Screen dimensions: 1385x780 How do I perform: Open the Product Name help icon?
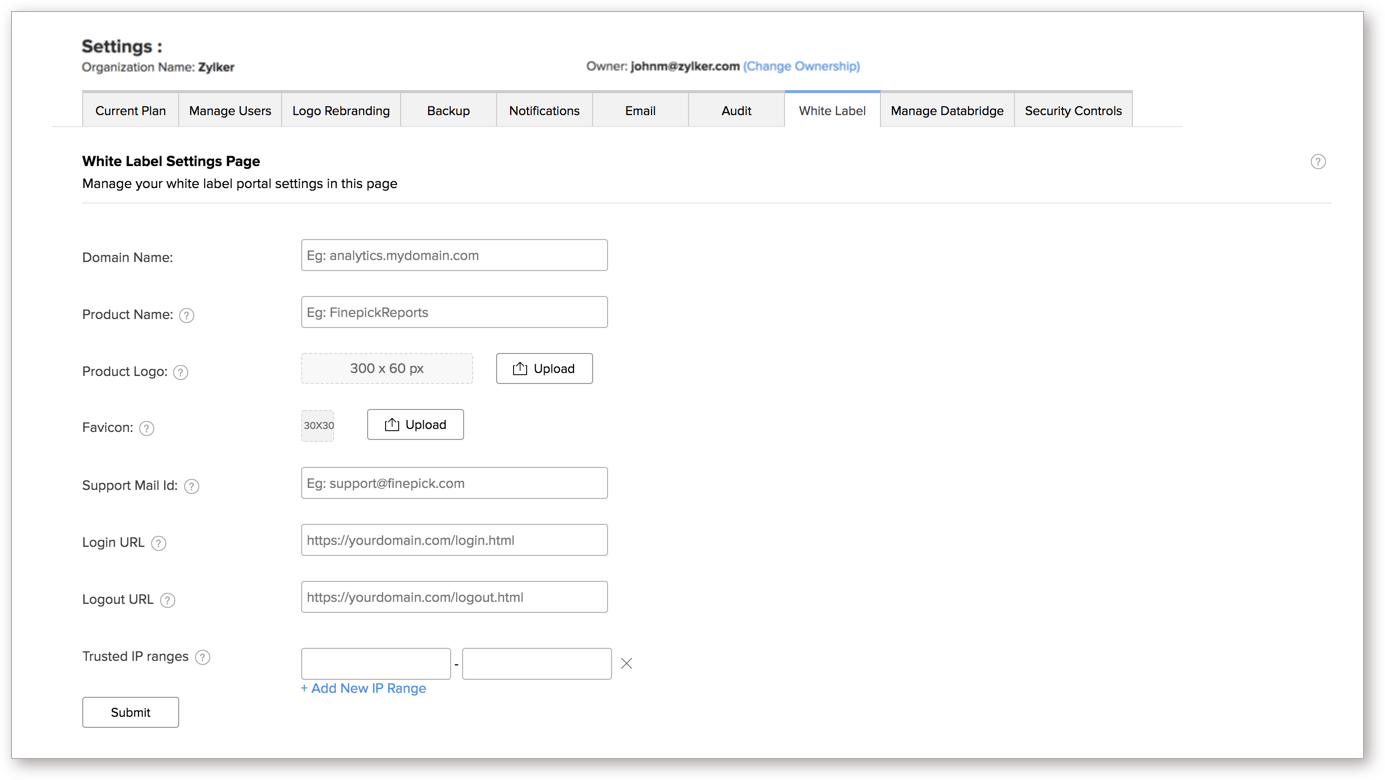187,315
